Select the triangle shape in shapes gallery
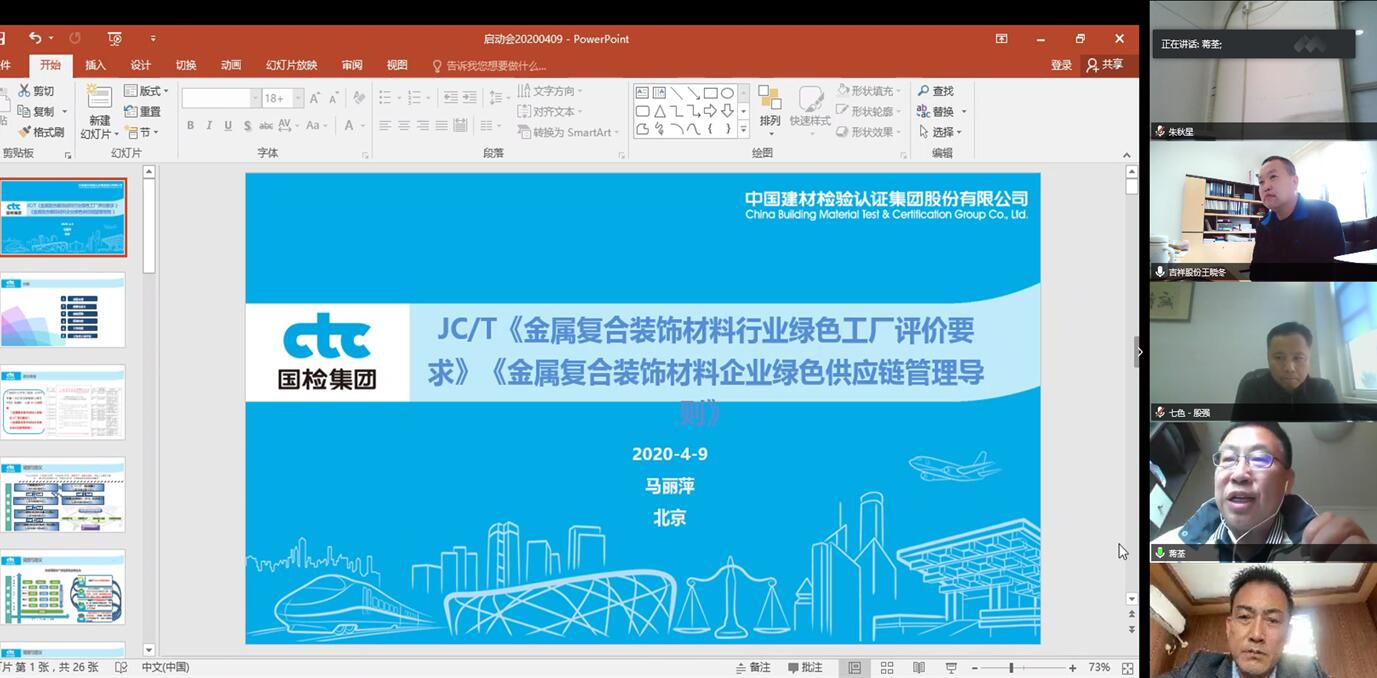Viewport: 1377px width, 678px height. (x=659, y=111)
